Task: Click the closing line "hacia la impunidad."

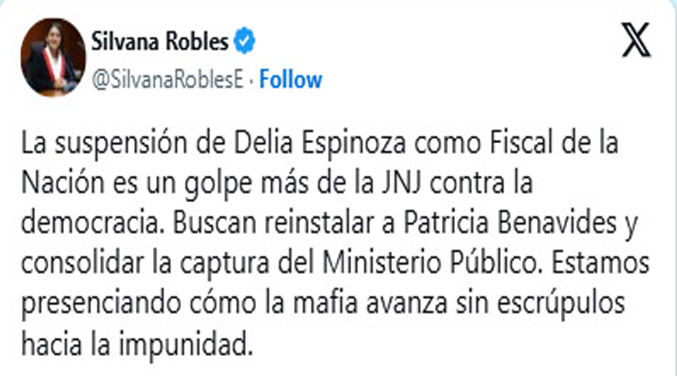Action: point(137,344)
